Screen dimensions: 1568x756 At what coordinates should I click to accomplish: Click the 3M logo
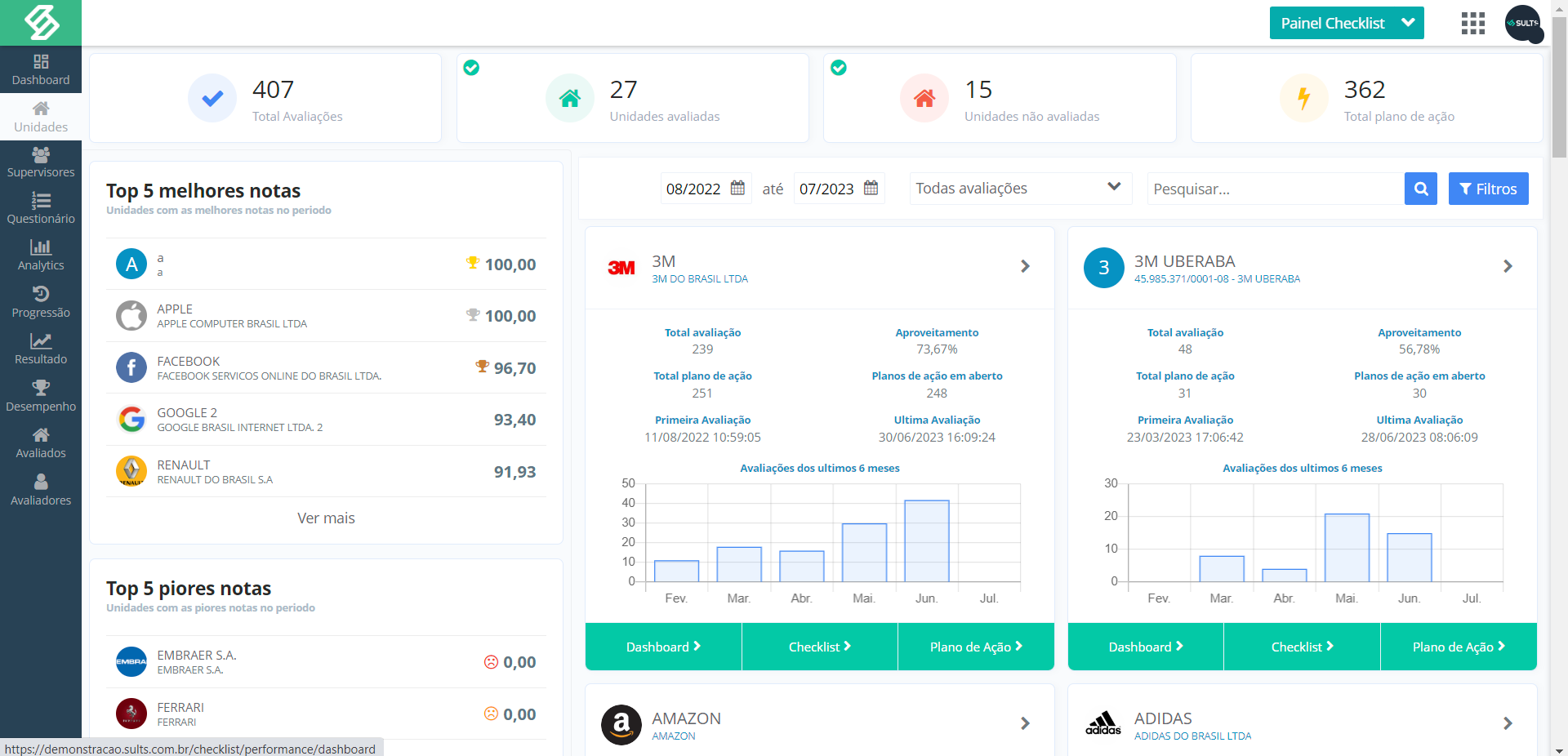(x=621, y=268)
